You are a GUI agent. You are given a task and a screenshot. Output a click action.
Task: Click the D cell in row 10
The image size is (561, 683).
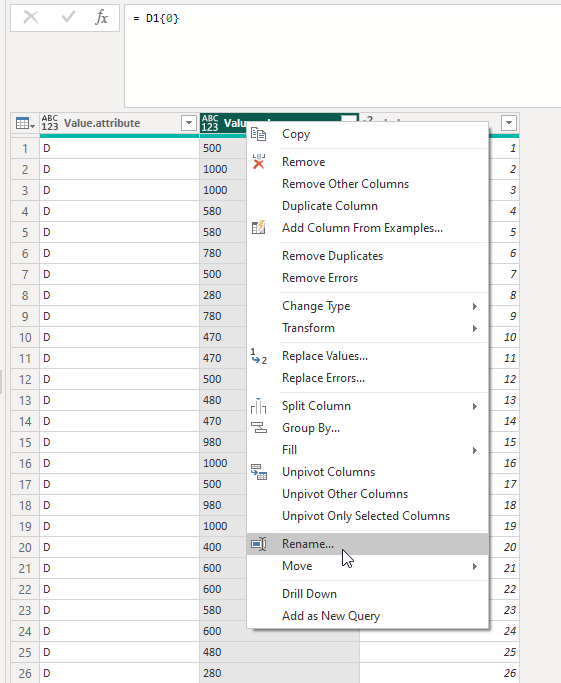pyautogui.click(x=119, y=337)
